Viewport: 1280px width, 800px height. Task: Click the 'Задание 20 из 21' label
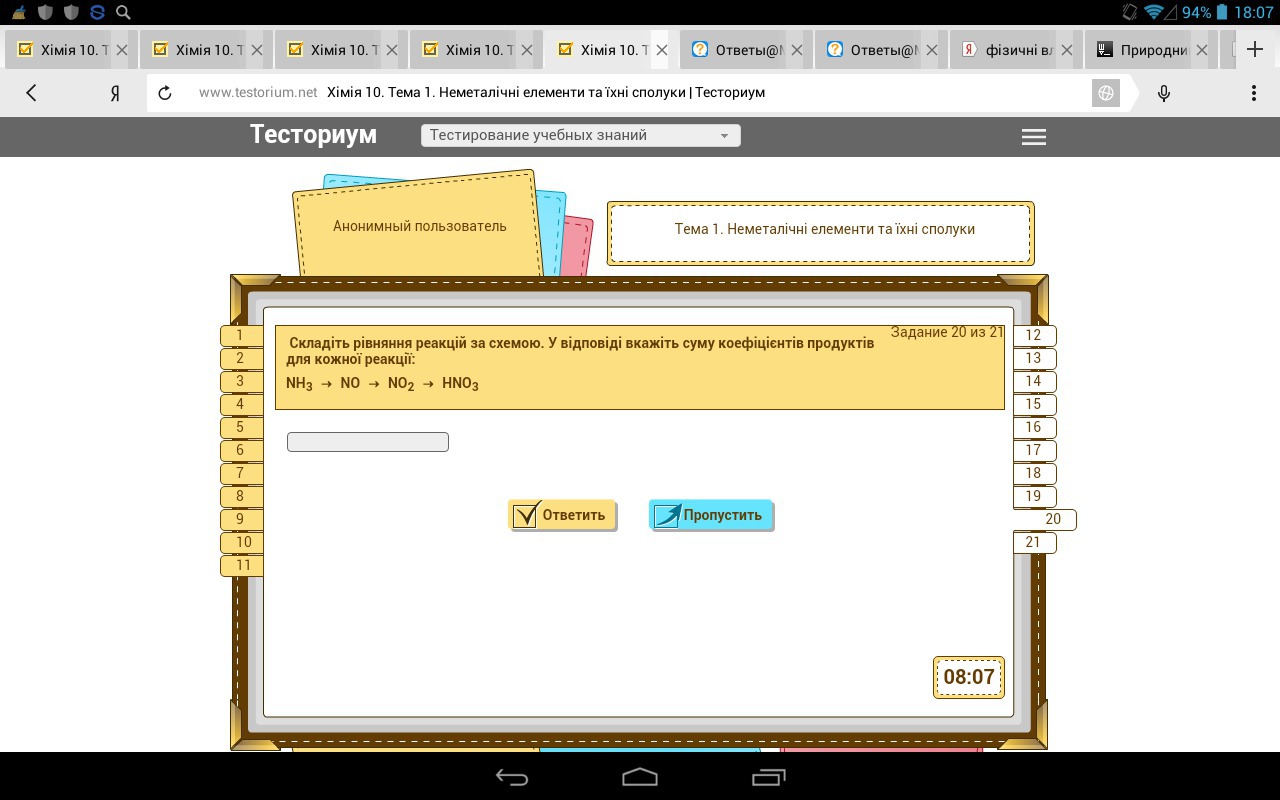pos(947,332)
